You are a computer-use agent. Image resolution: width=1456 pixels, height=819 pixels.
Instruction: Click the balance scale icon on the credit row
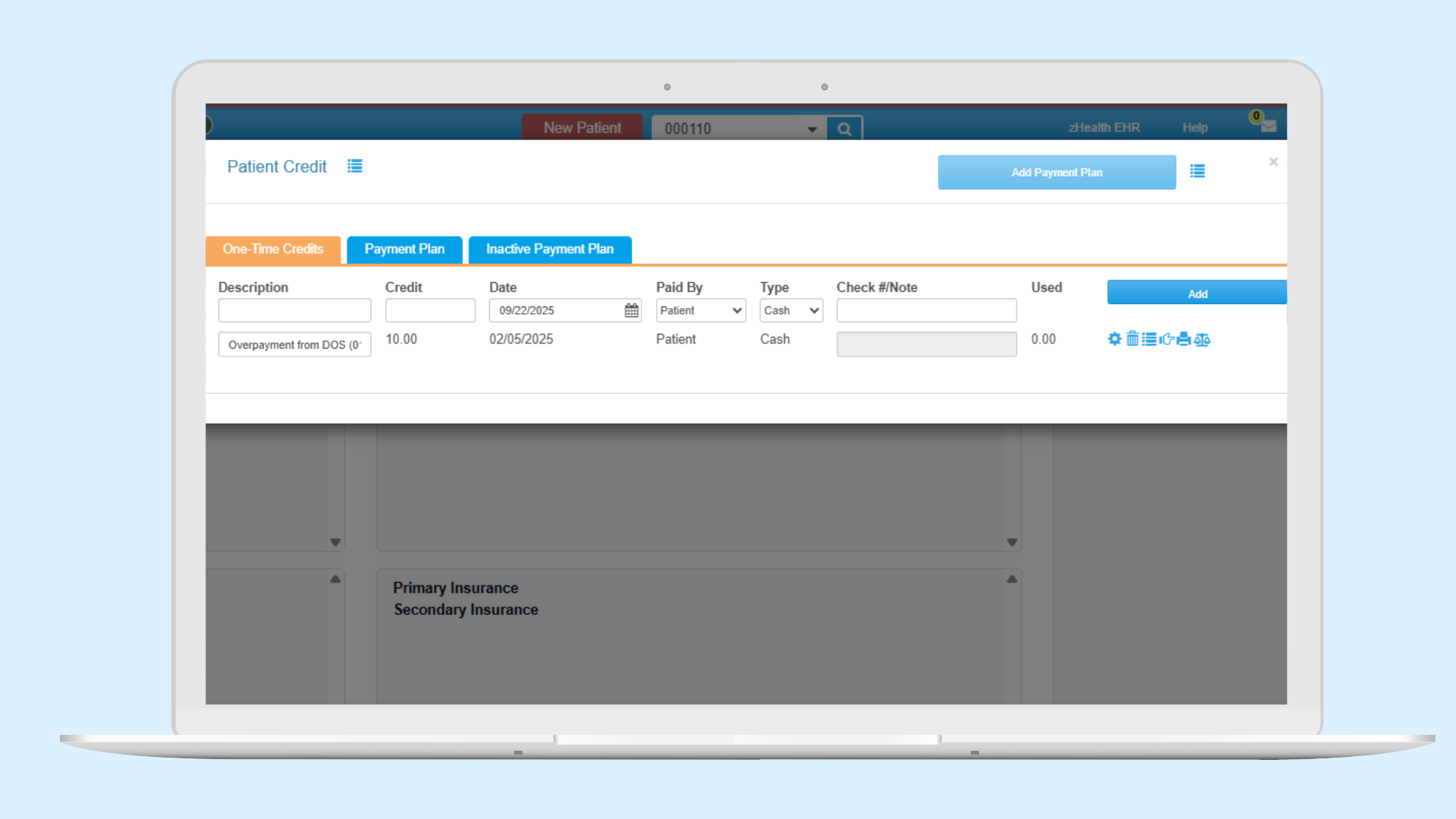tap(1202, 339)
